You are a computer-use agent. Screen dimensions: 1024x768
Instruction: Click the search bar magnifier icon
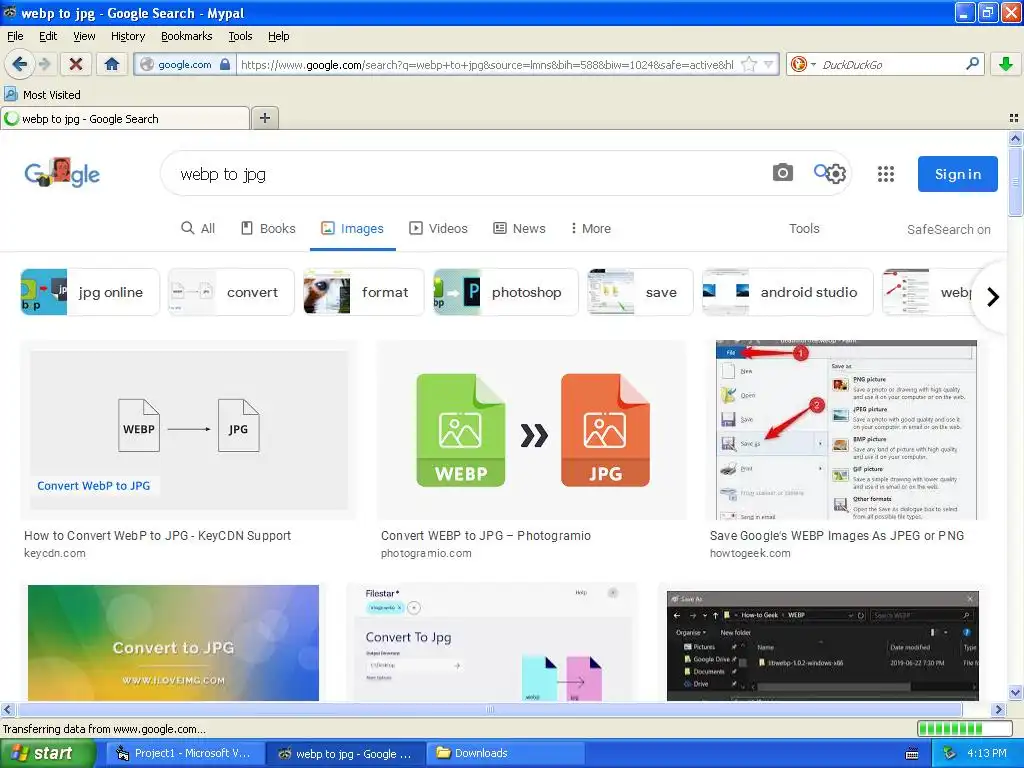click(x=972, y=64)
